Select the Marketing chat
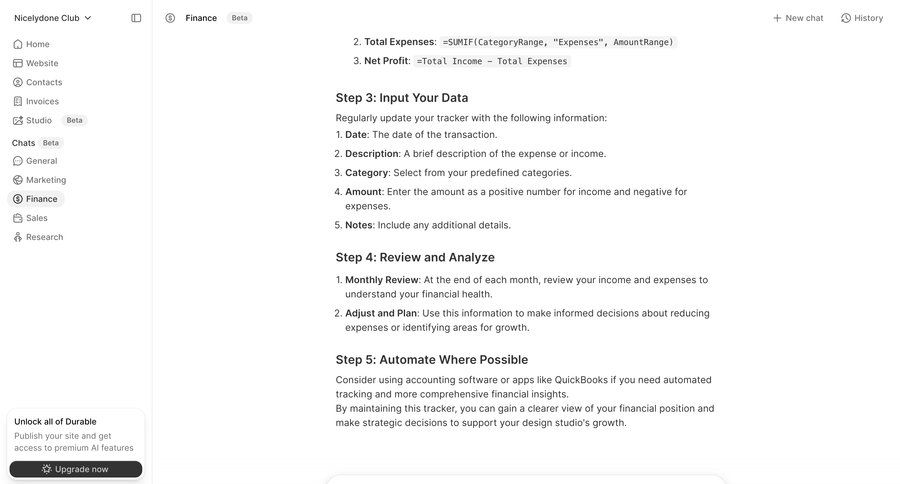The image size is (900, 484). pos(45,180)
